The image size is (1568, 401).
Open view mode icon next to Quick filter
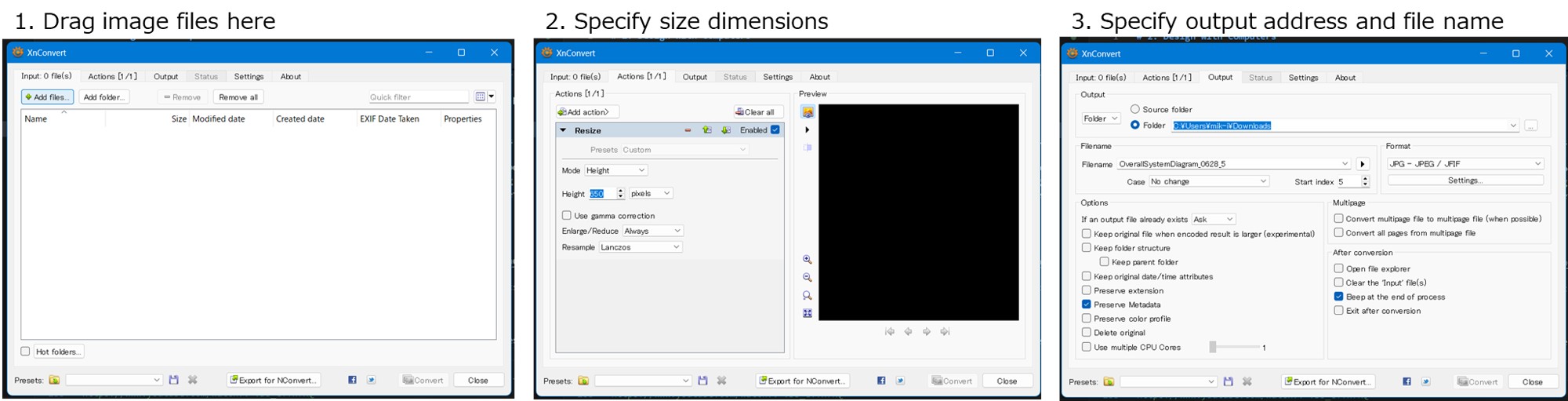[485, 97]
